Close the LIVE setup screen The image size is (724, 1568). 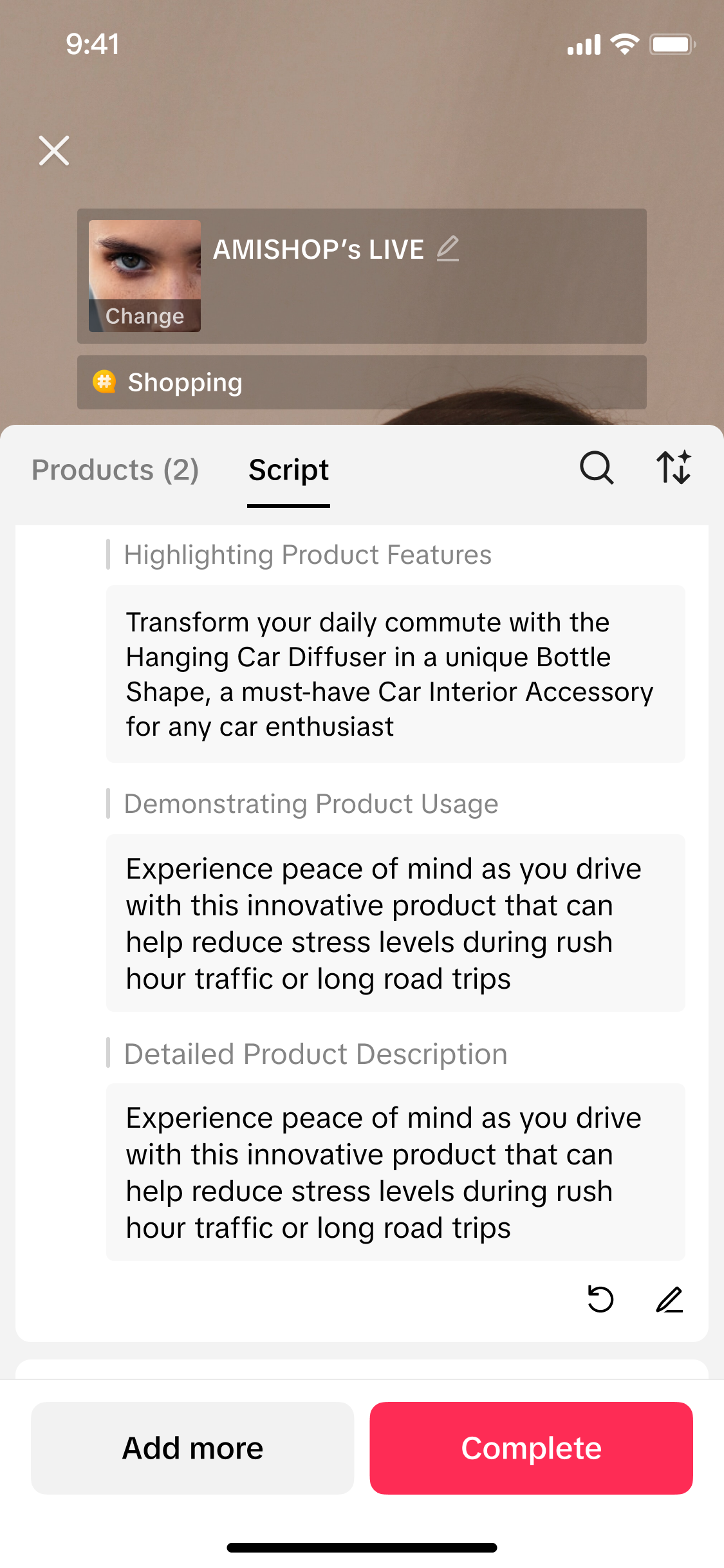click(x=54, y=151)
